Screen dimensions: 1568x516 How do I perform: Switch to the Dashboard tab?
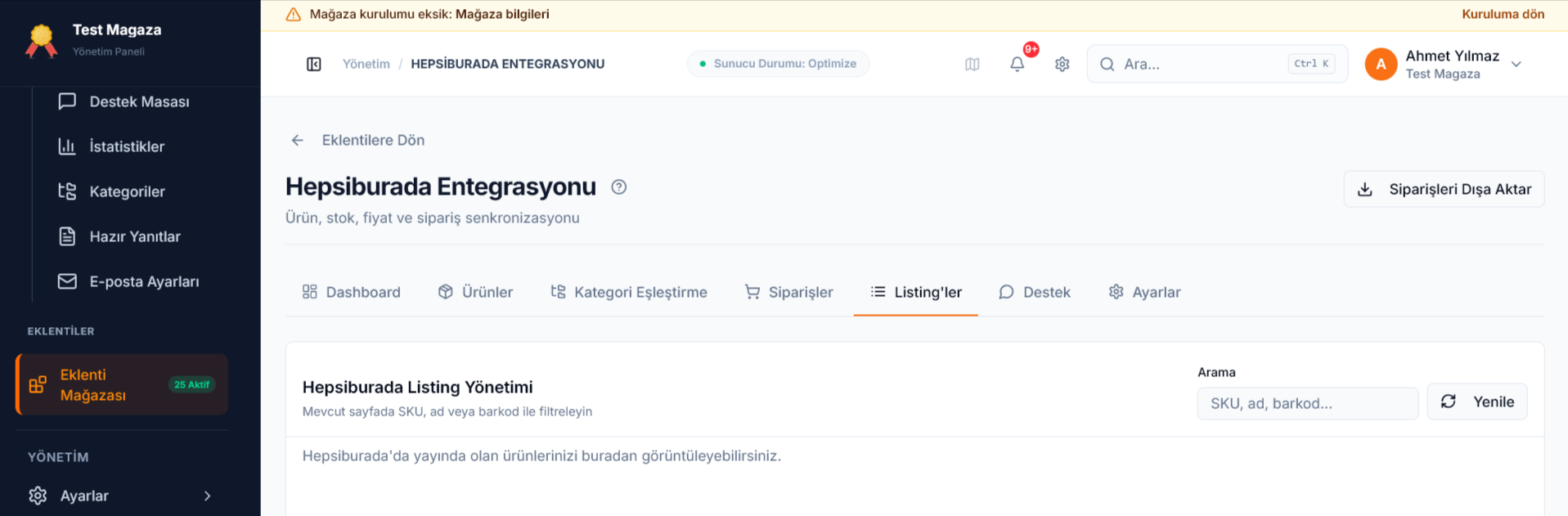352,292
